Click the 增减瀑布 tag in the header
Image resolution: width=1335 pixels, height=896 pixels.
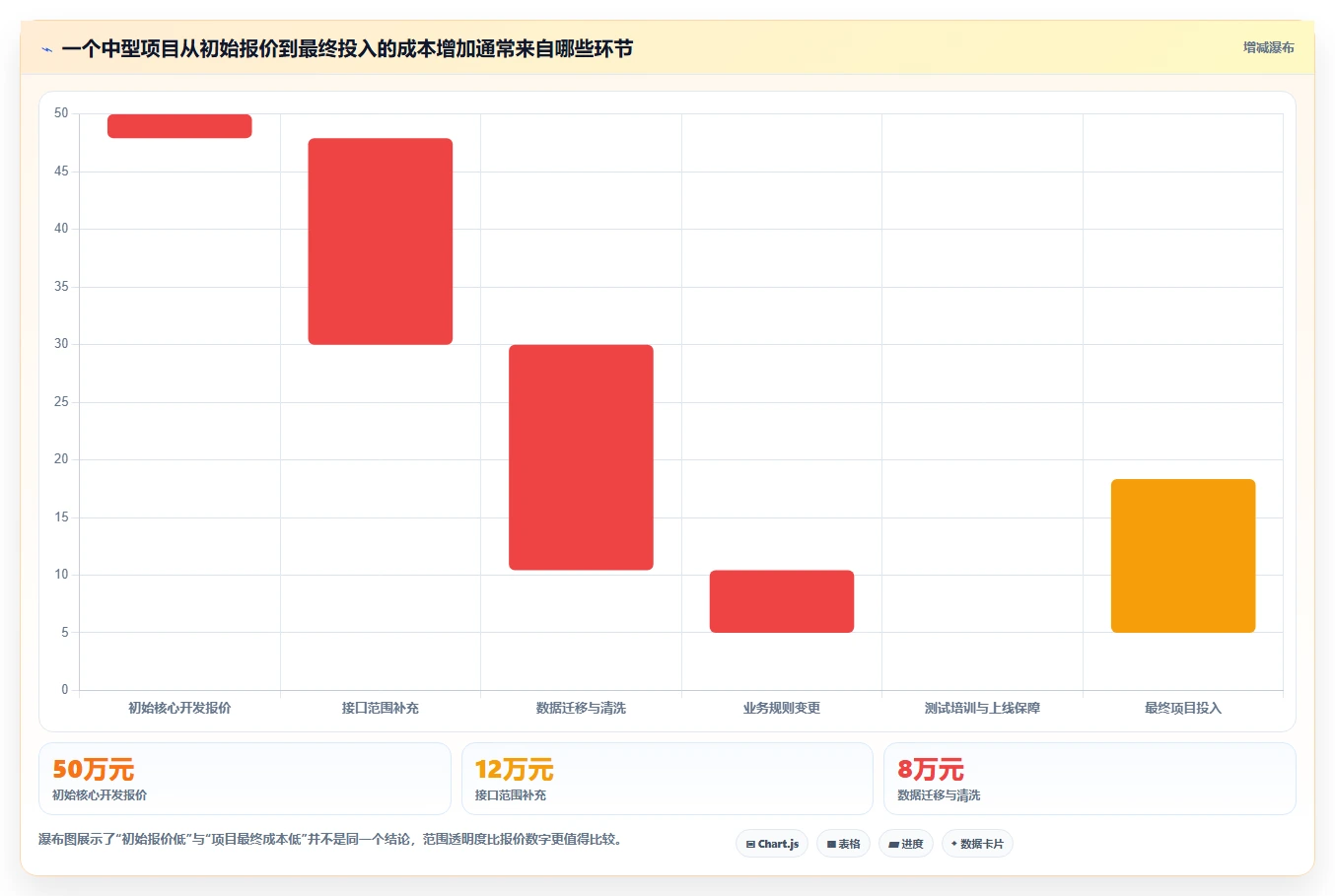pos(1268,47)
